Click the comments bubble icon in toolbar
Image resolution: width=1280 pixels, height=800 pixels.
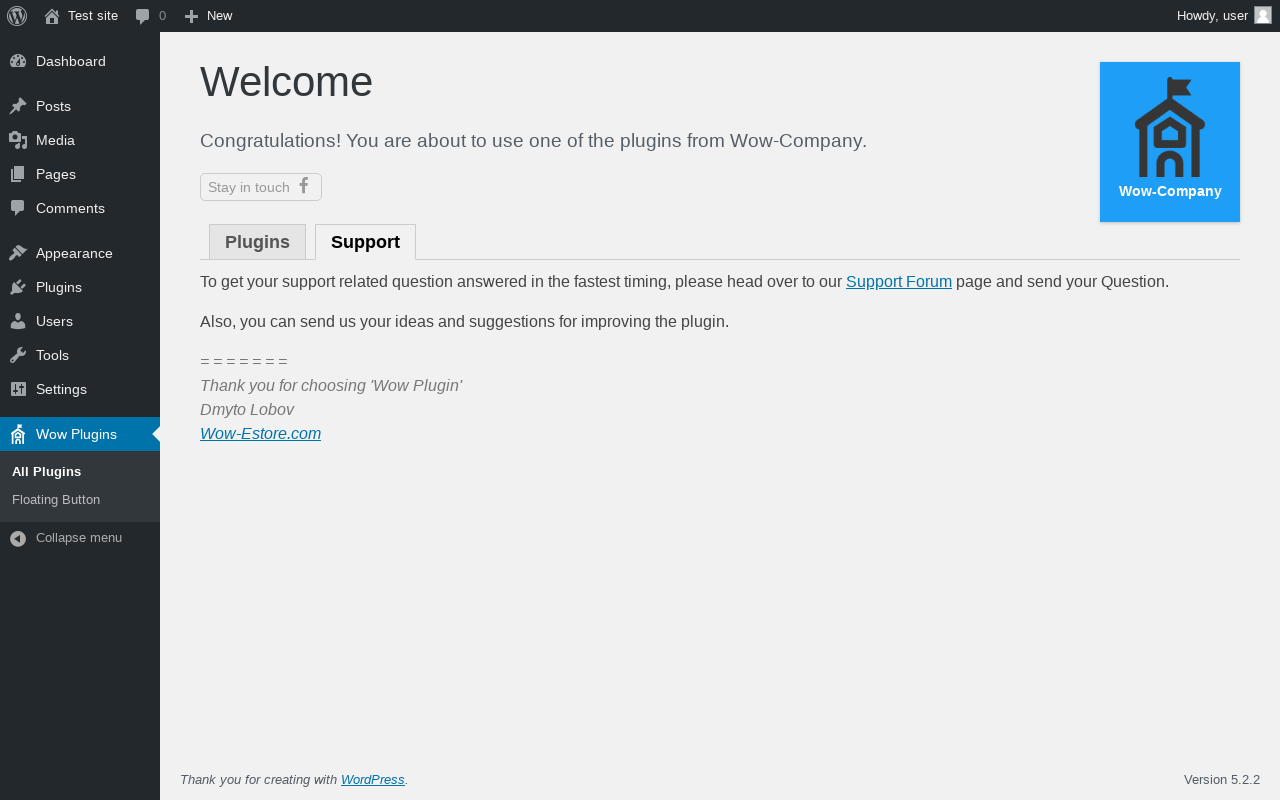(143, 16)
